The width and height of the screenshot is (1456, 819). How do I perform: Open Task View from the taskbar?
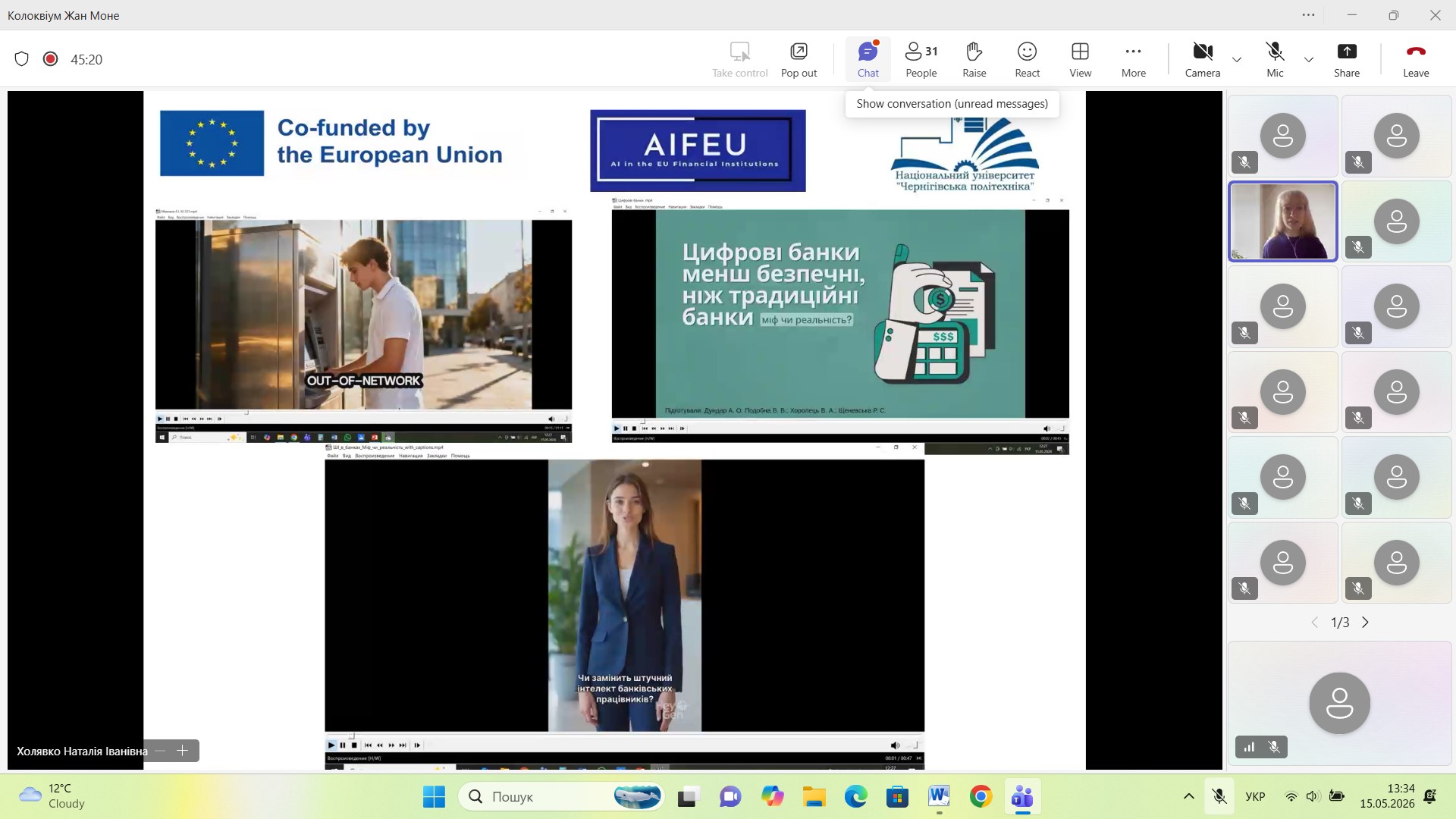tap(689, 797)
